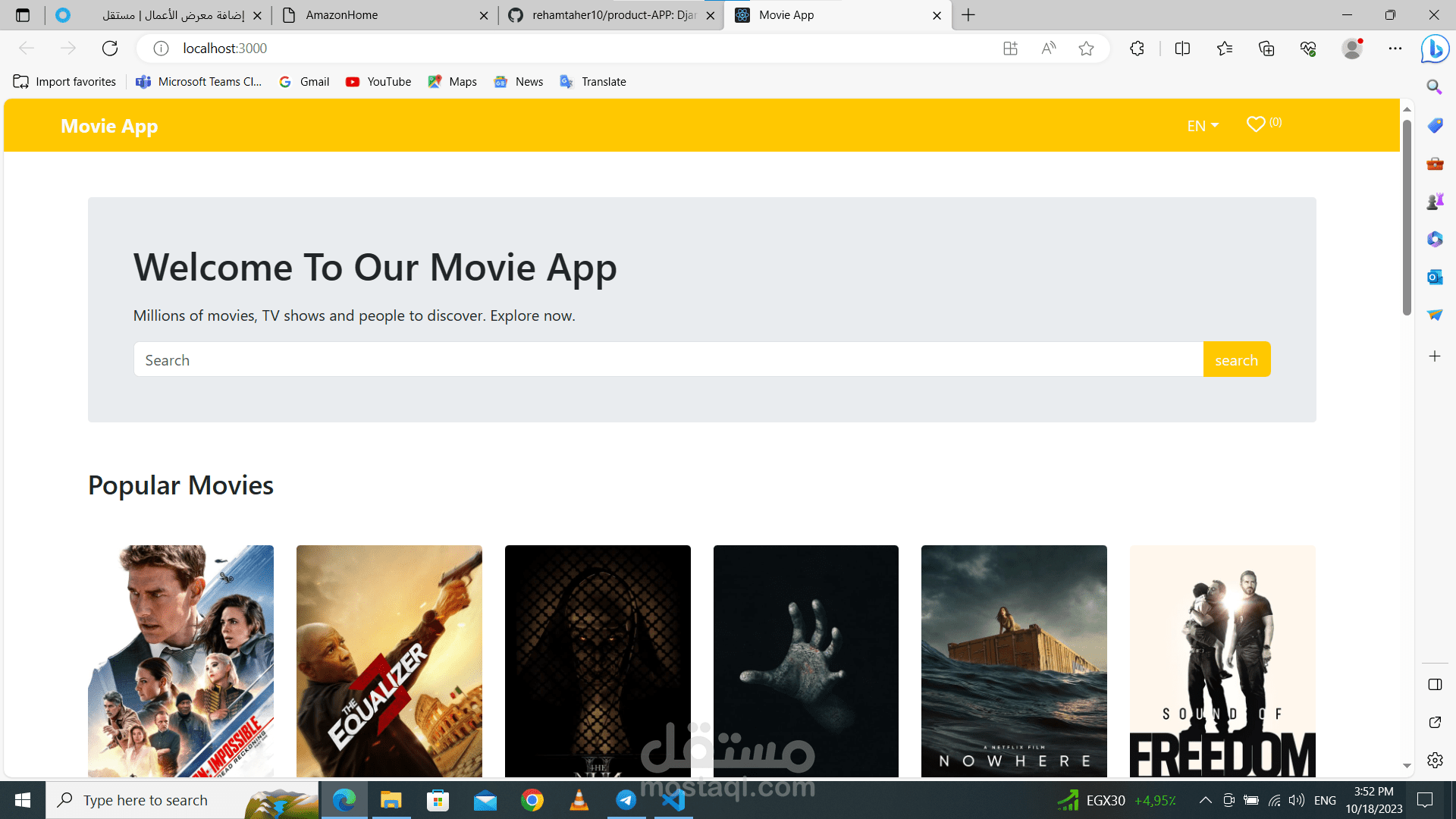Open the notification center

(1425, 800)
